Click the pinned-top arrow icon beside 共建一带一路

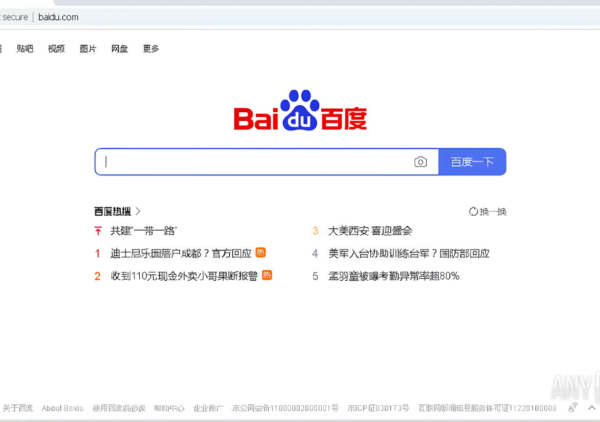pos(98,231)
